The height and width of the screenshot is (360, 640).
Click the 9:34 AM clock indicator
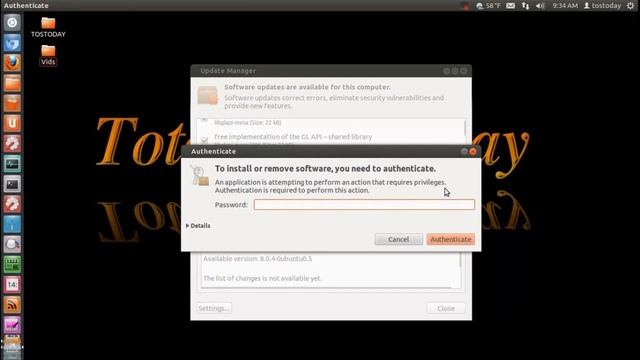click(565, 6)
